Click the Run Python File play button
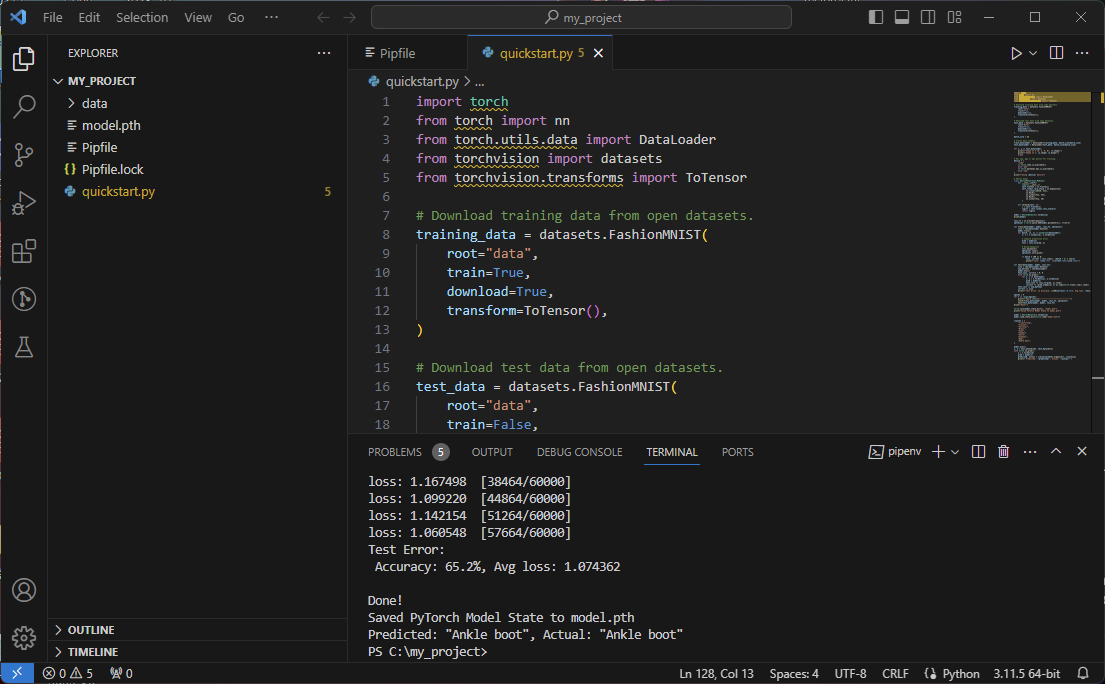Screen dimensions: 1105x684 tap(1016, 54)
